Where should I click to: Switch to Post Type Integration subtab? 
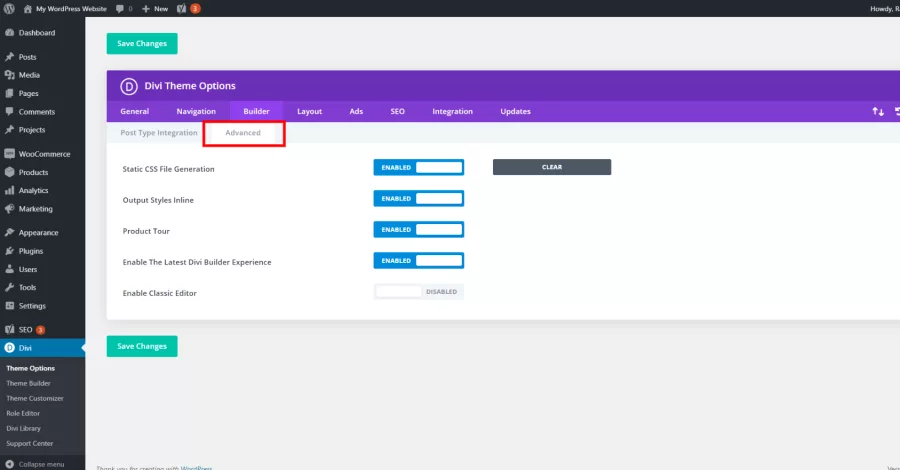click(x=158, y=133)
